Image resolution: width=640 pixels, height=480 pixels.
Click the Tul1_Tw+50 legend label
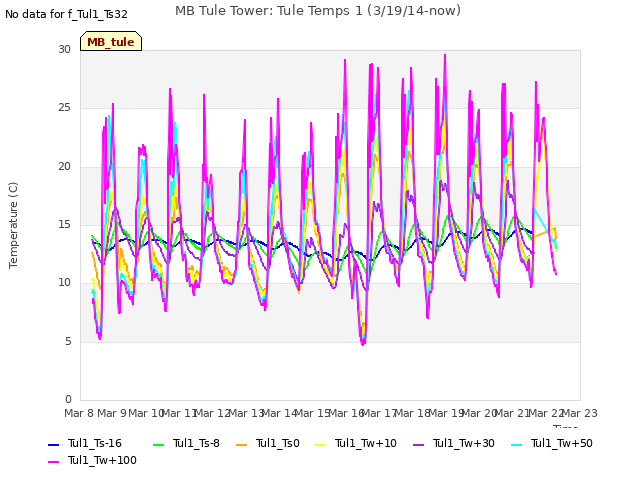[x=562, y=443]
